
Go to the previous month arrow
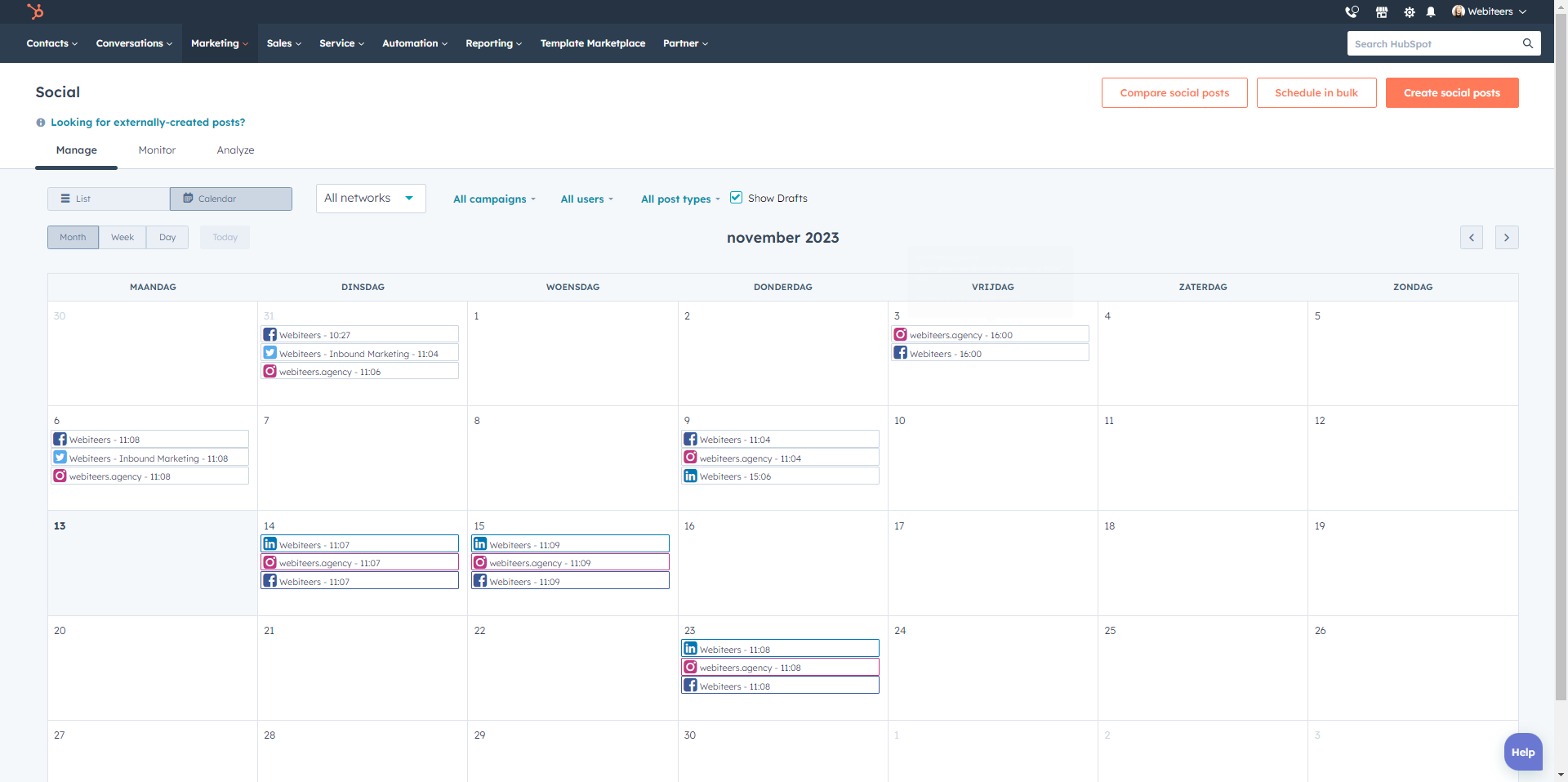(x=1472, y=238)
